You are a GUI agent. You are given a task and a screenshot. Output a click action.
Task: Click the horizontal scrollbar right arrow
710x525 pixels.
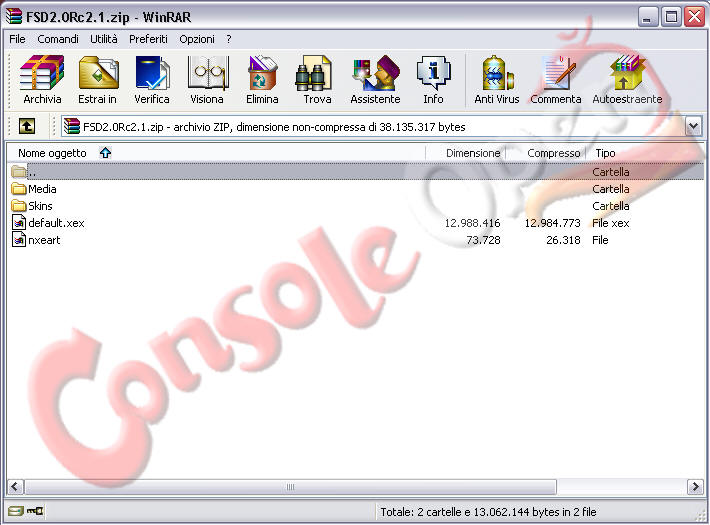point(695,487)
